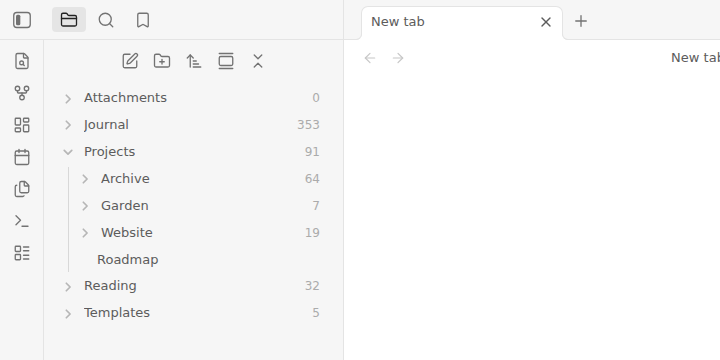Navigate back with left arrow

(370, 58)
